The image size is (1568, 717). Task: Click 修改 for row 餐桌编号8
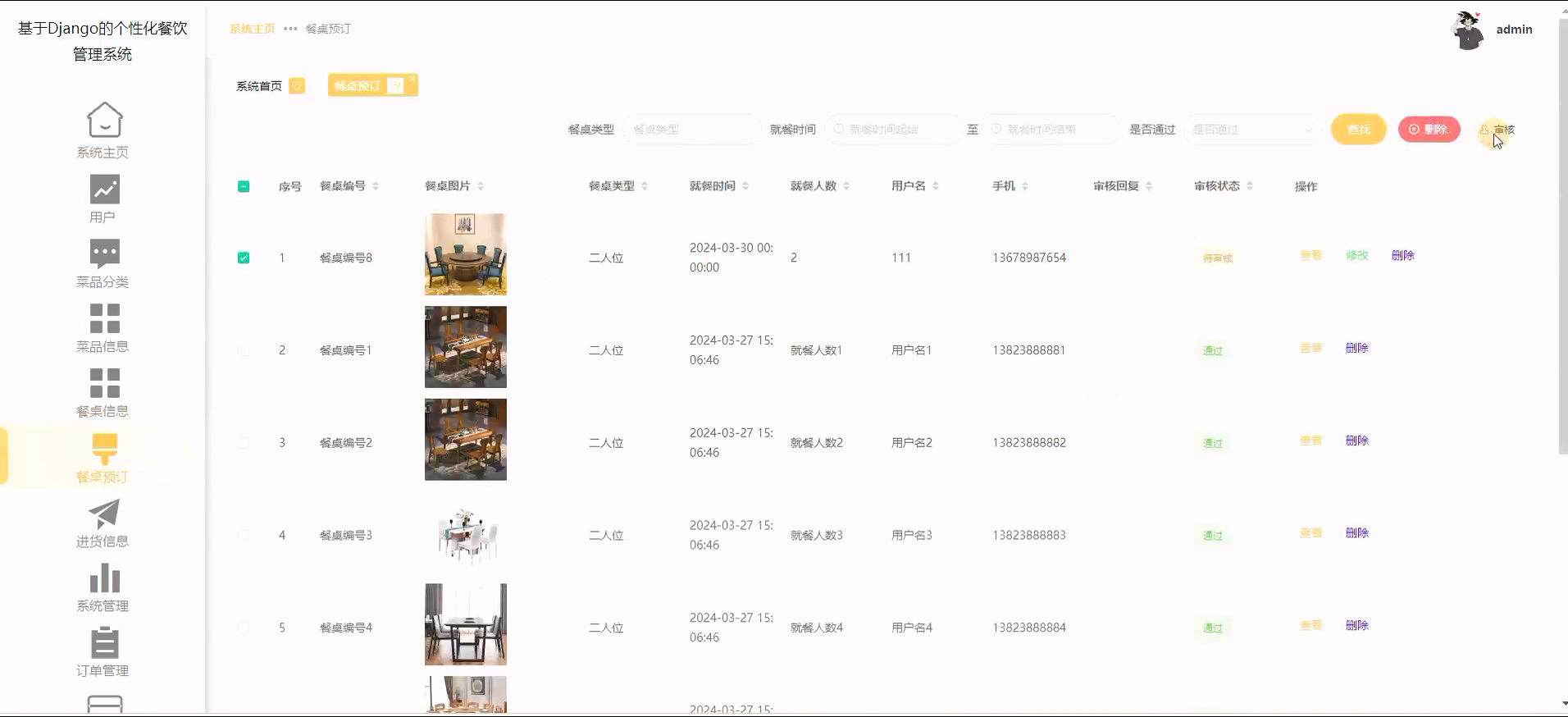click(1357, 255)
